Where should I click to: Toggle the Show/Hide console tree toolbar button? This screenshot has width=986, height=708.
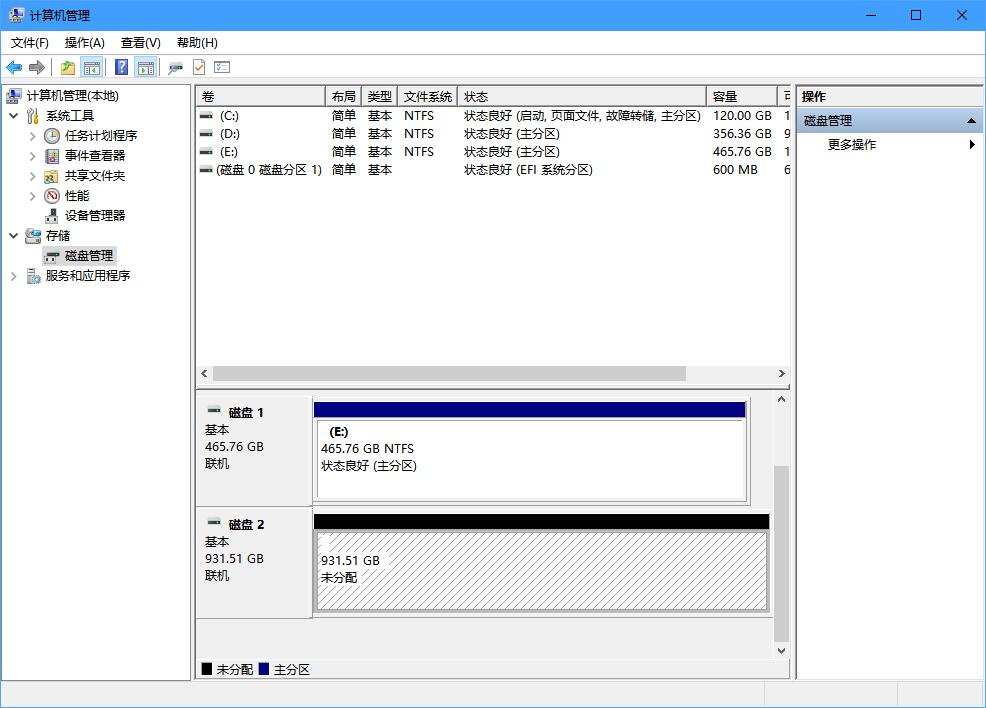(91, 67)
